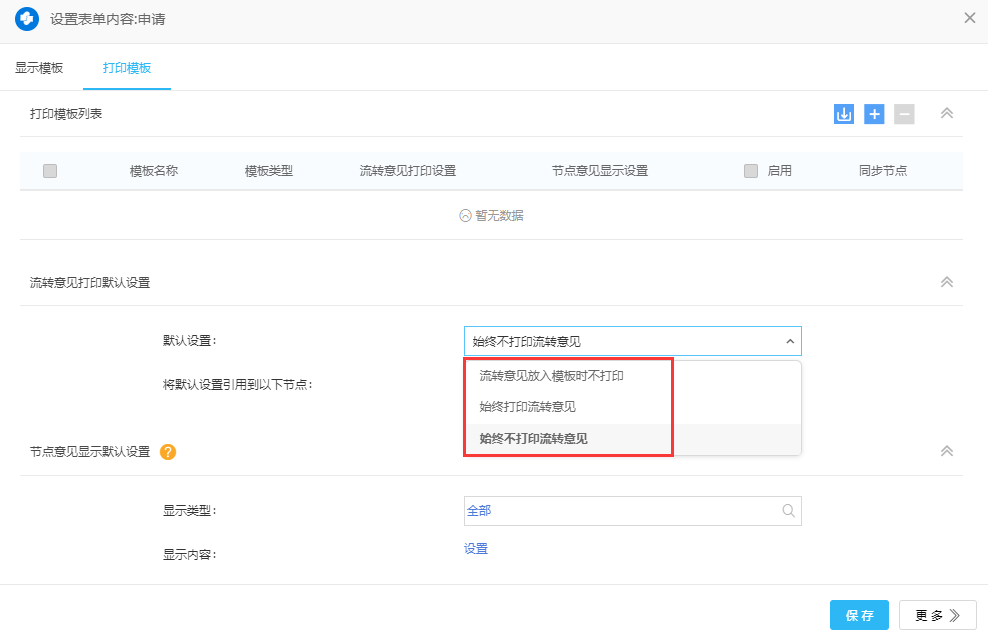Image resolution: width=988 pixels, height=638 pixels.
Task: Toggle the 启用 checkbox in header
Action: pyautogui.click(x=751, y=171)
